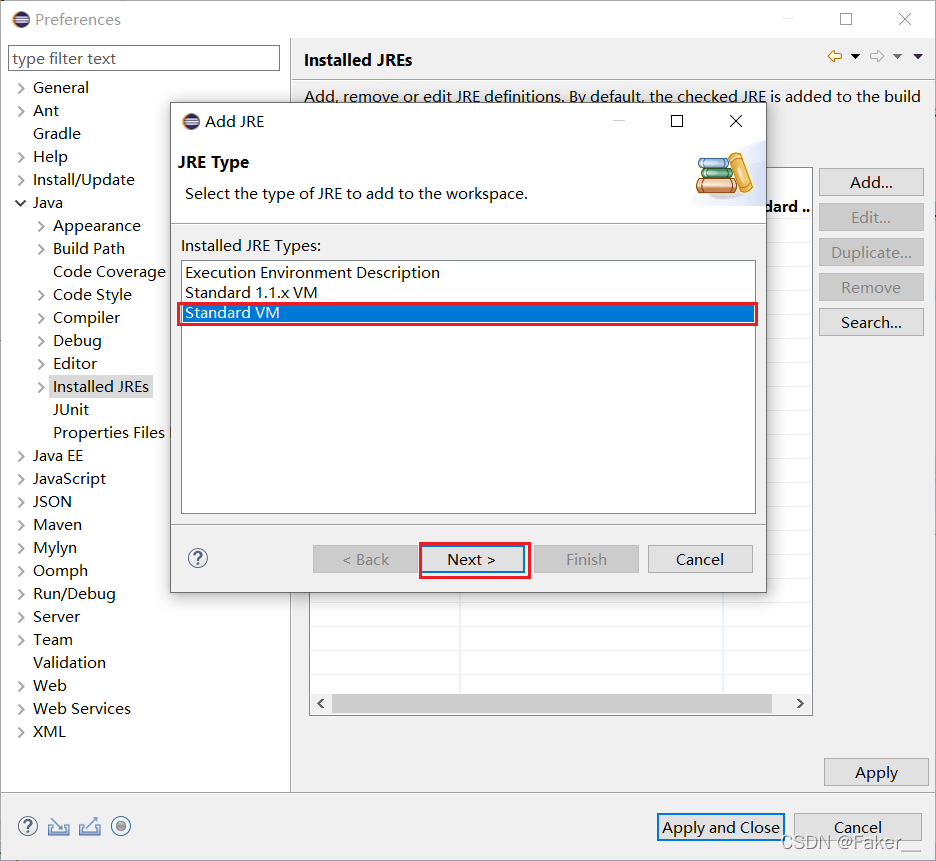Expand the Build Path node

tap(41, 249)
